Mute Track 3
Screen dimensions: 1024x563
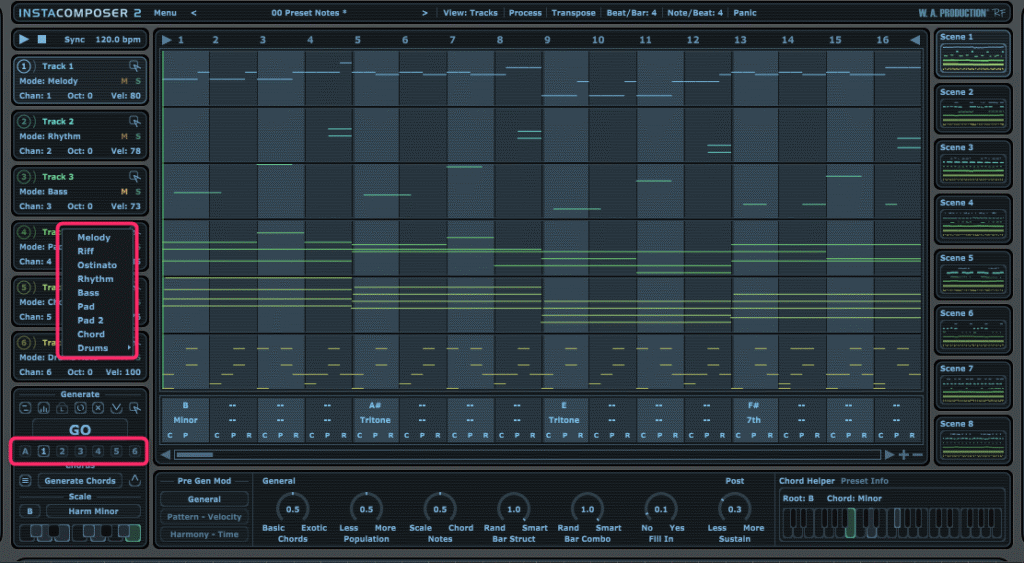click(x=124, y=191)
